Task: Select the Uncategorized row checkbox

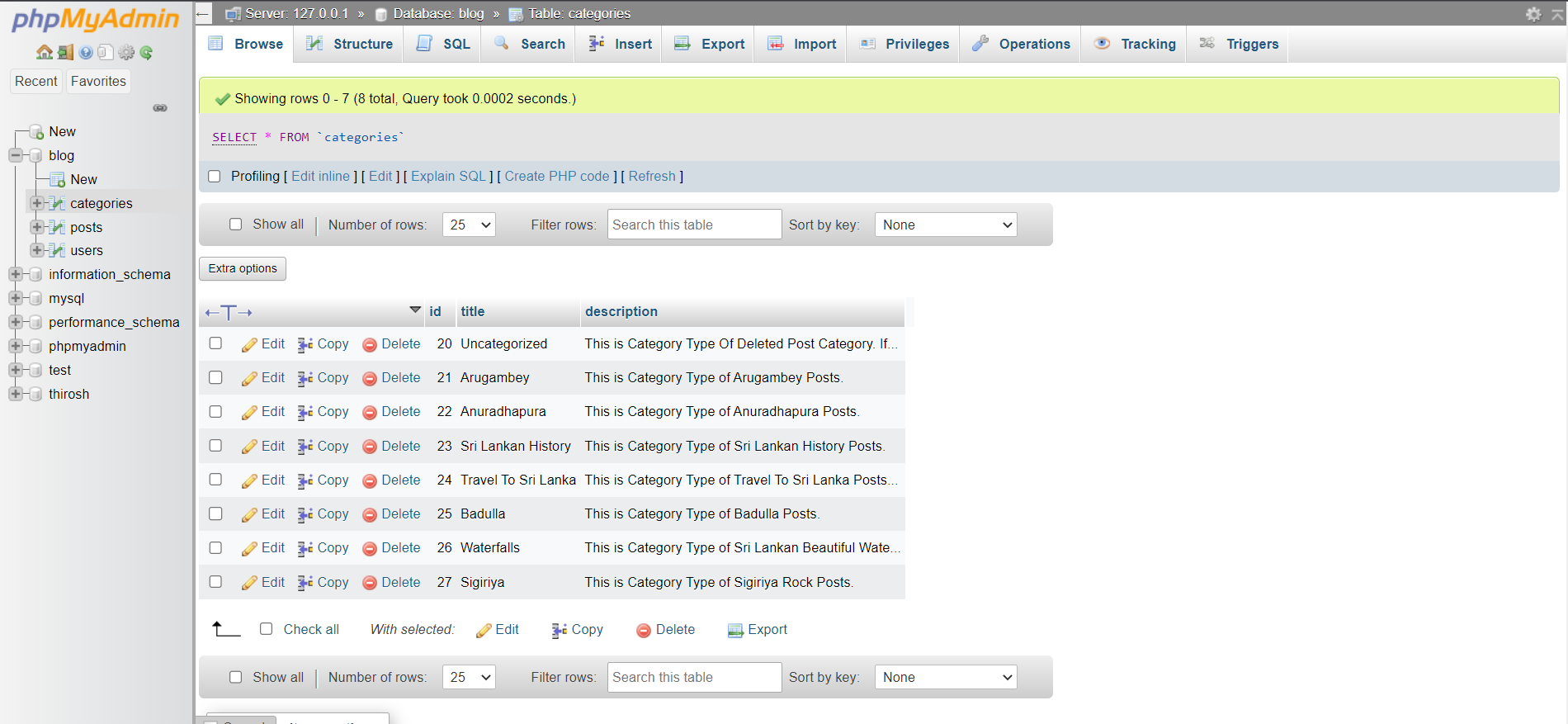Action: (x=216, y=343)
